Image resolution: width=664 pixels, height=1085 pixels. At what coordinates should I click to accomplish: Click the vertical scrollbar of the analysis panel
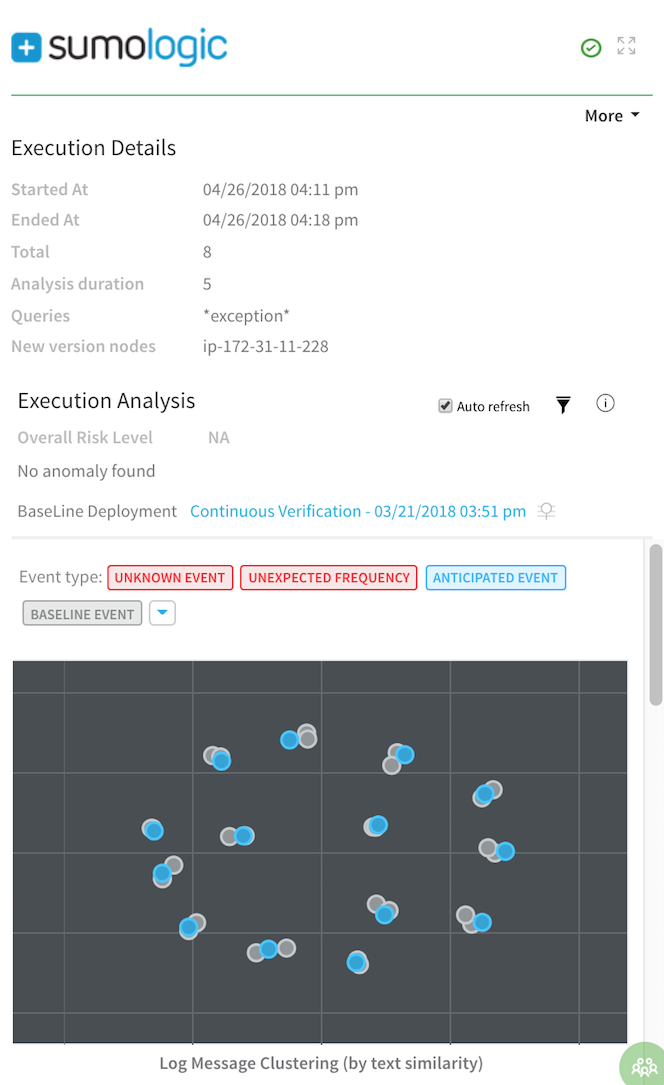(x=656, y=624)
